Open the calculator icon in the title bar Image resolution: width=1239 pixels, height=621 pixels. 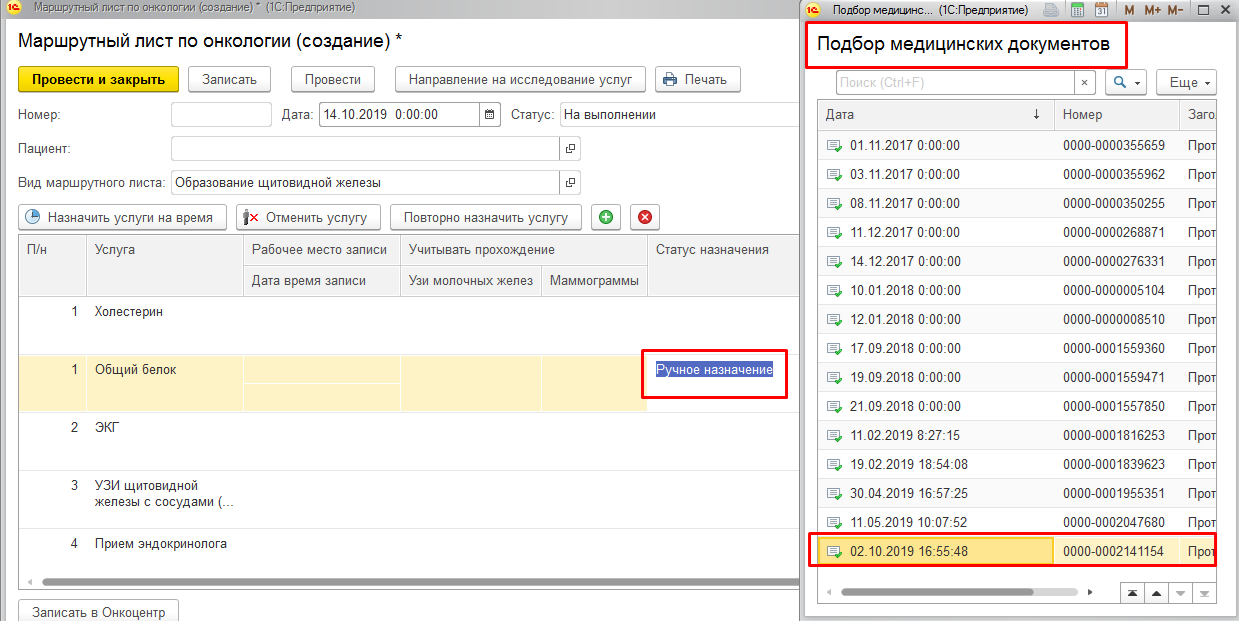[x=1078, y=10]
